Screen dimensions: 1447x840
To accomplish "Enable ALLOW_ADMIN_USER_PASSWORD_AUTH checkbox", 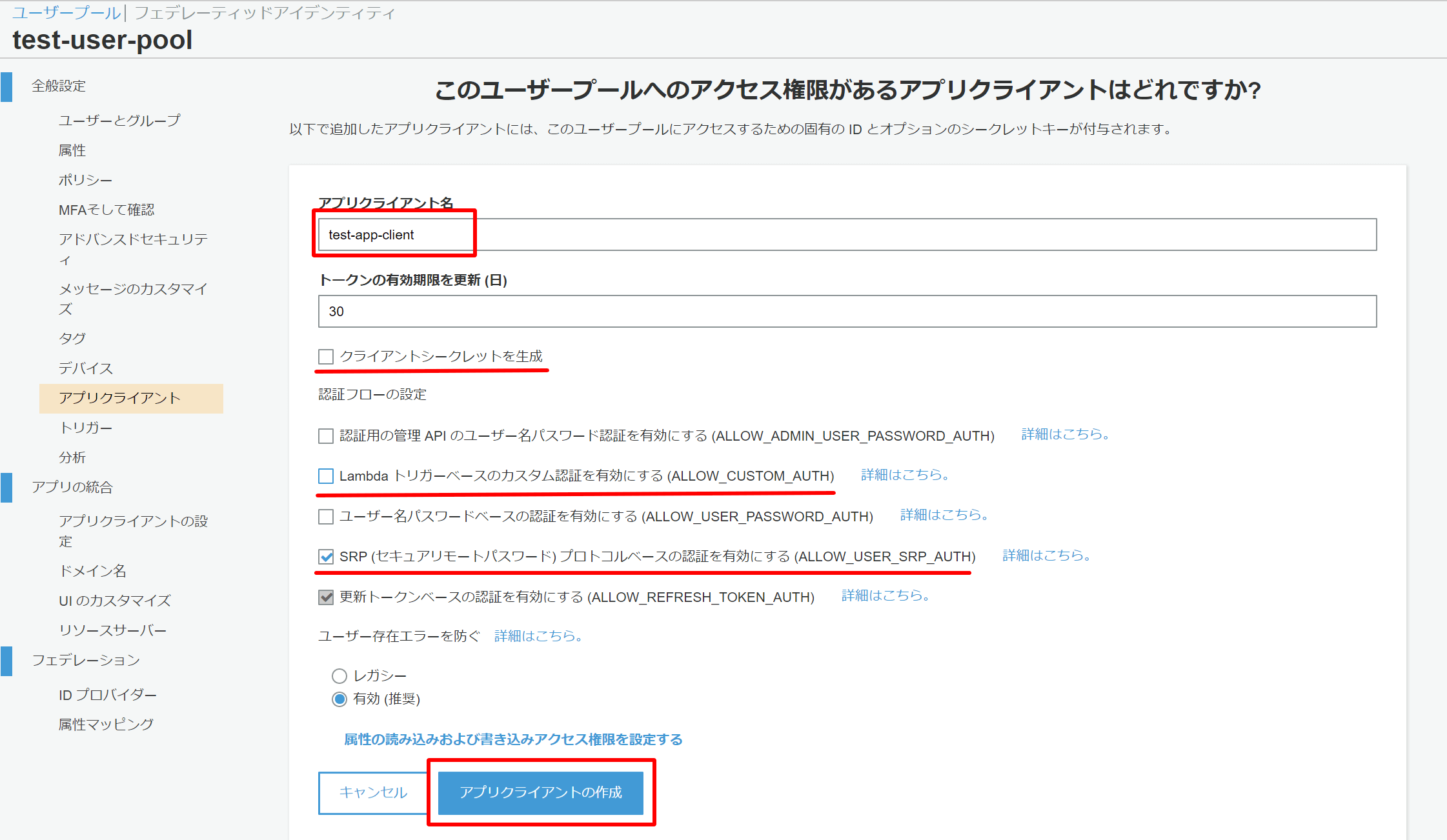I will pyautogui.click(x=326, y=436).
